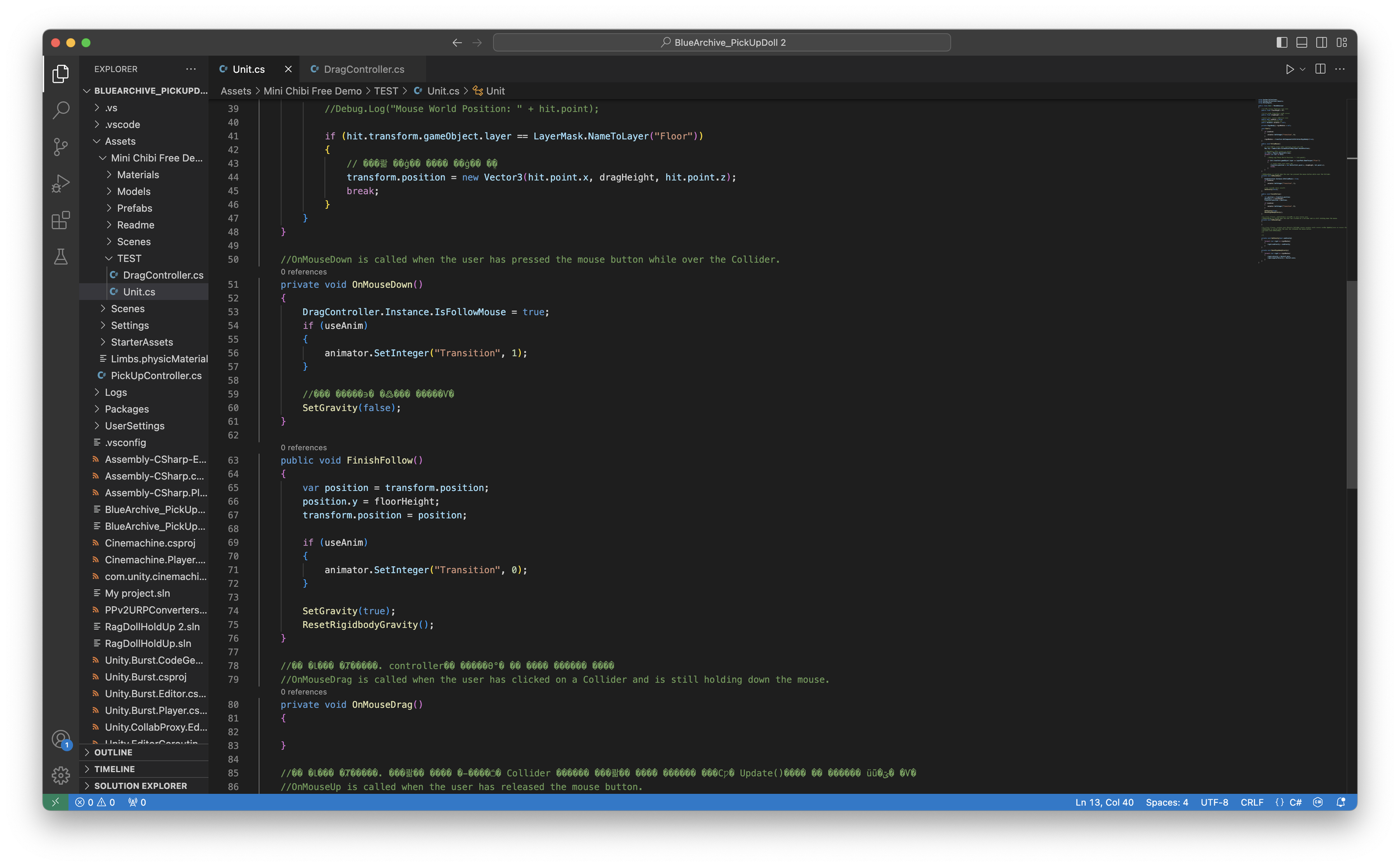Open the Source Control view
Viewport: 1400px width, 867px height.
[x=61, y=147]
